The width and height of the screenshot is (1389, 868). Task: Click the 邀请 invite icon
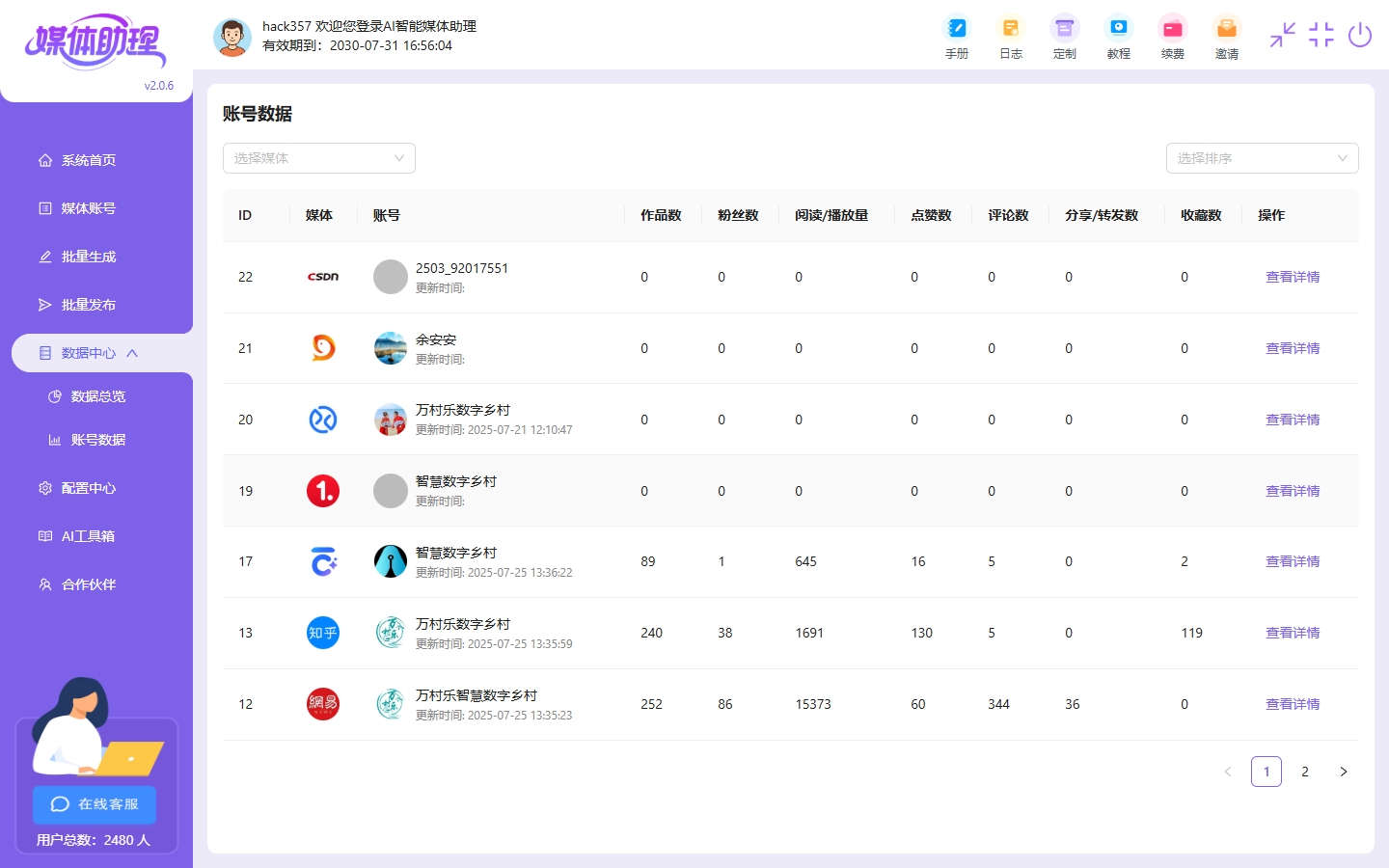[x=1226, y=29]
